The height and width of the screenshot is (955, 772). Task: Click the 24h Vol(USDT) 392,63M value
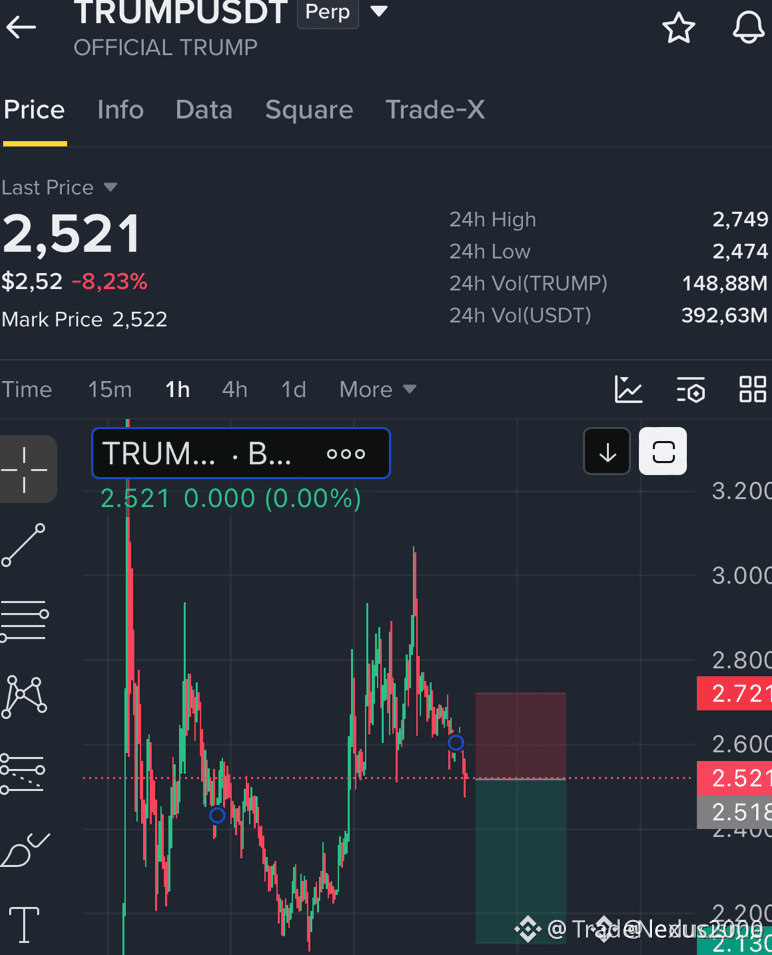725,315
